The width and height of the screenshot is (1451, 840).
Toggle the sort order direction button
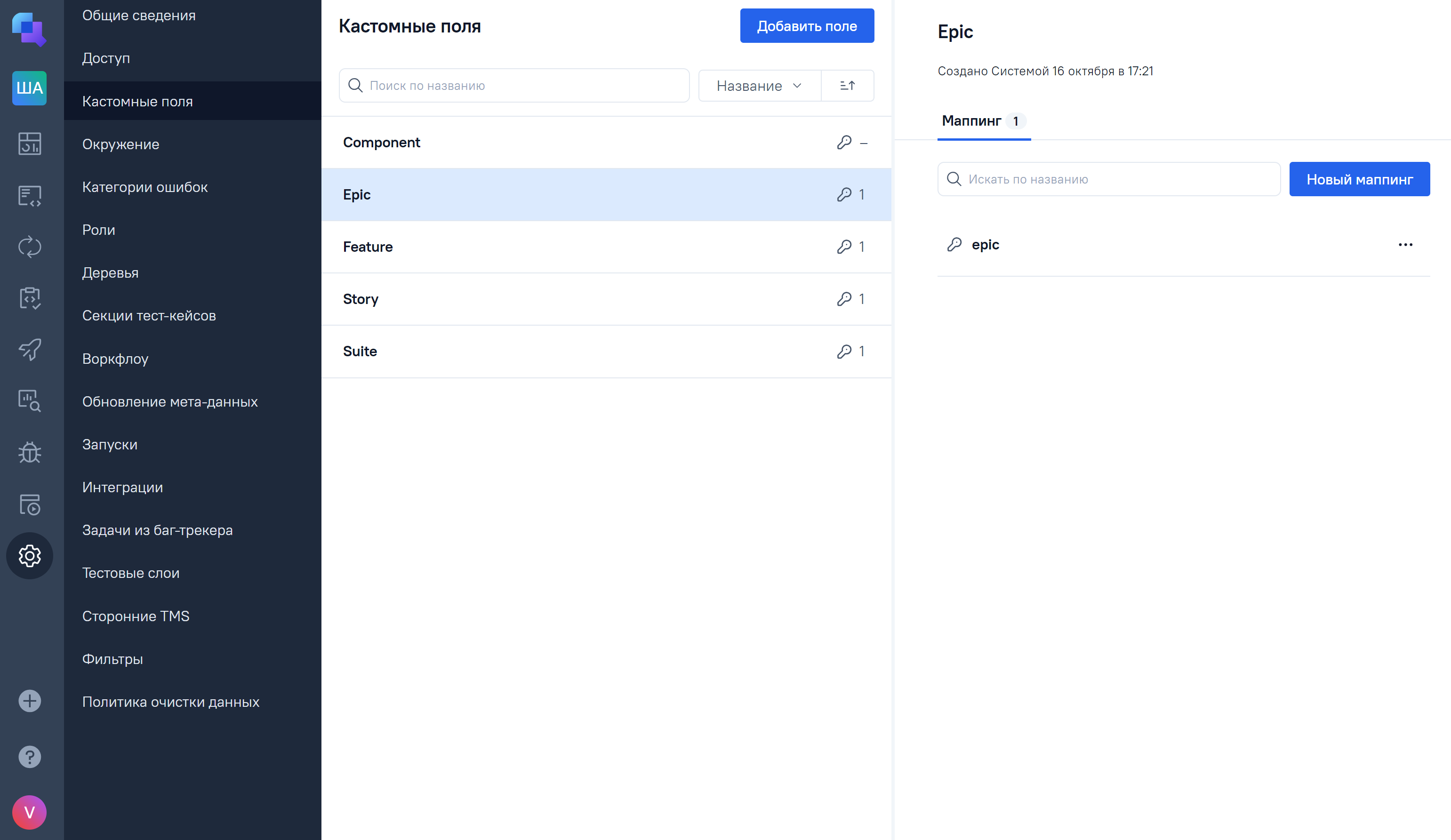(847, 86)
